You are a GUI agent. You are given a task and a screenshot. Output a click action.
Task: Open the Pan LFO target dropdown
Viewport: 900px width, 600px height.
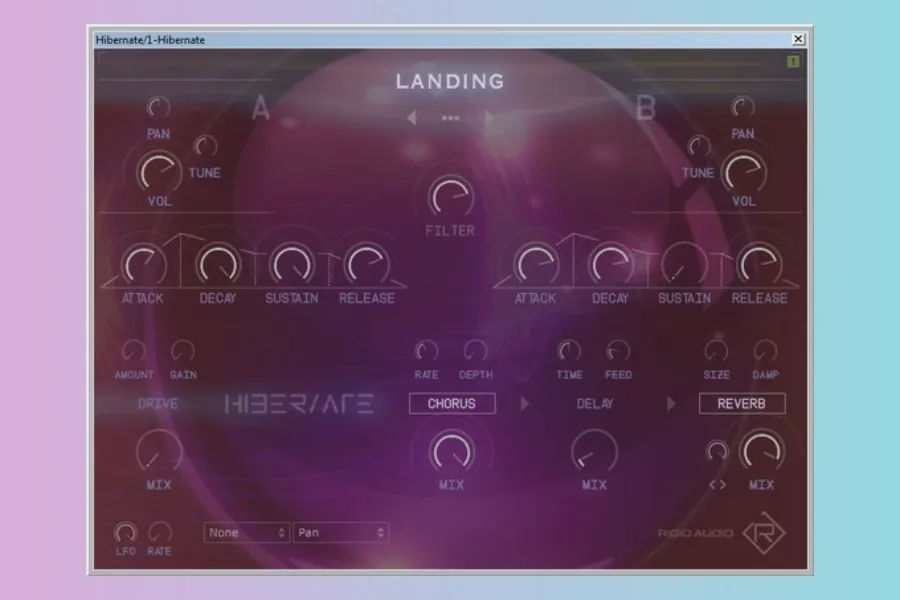(x=340, y=533)
